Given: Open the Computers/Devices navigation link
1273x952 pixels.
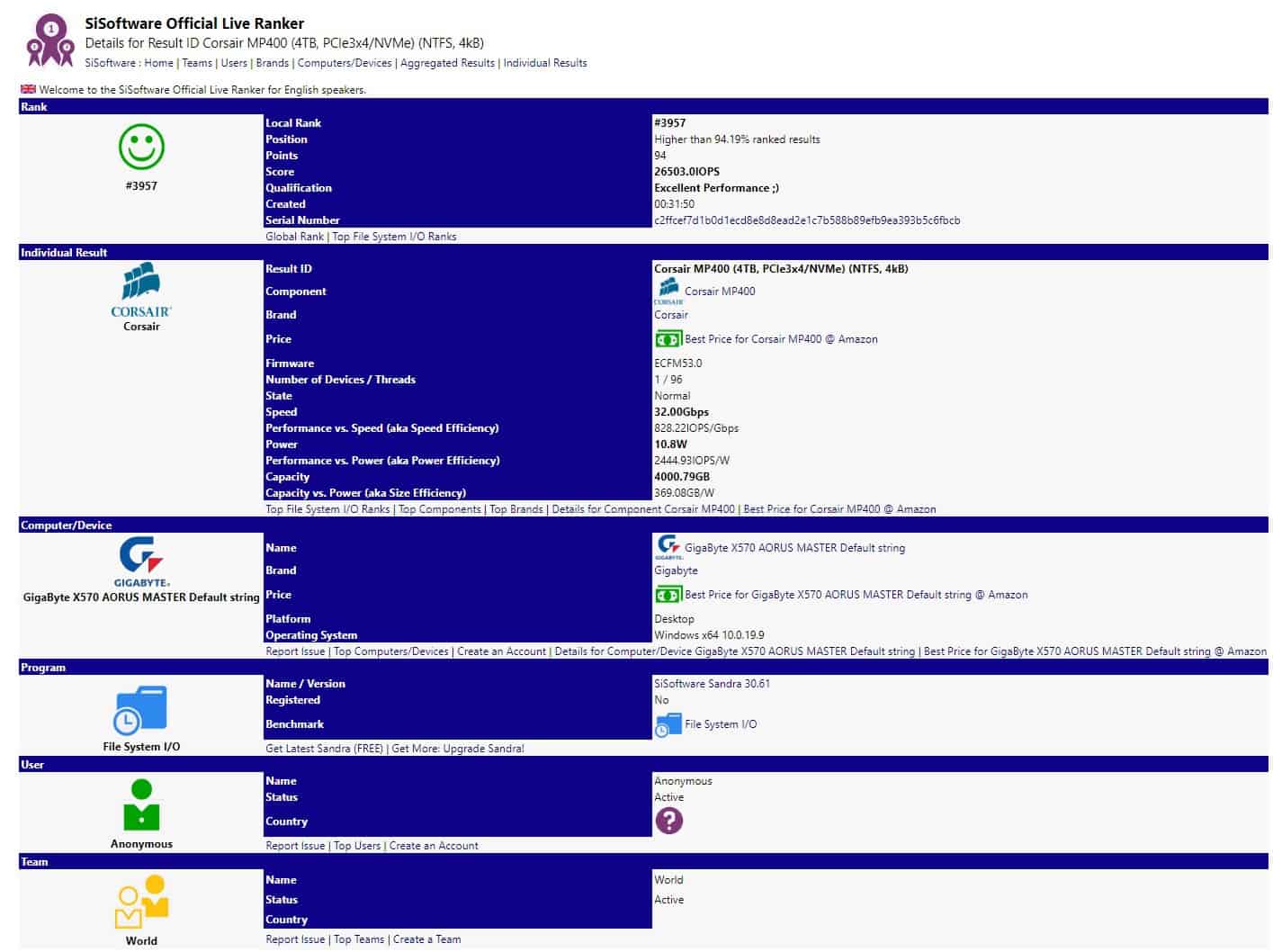Looking at the screenshot, I should click(345, 63).
